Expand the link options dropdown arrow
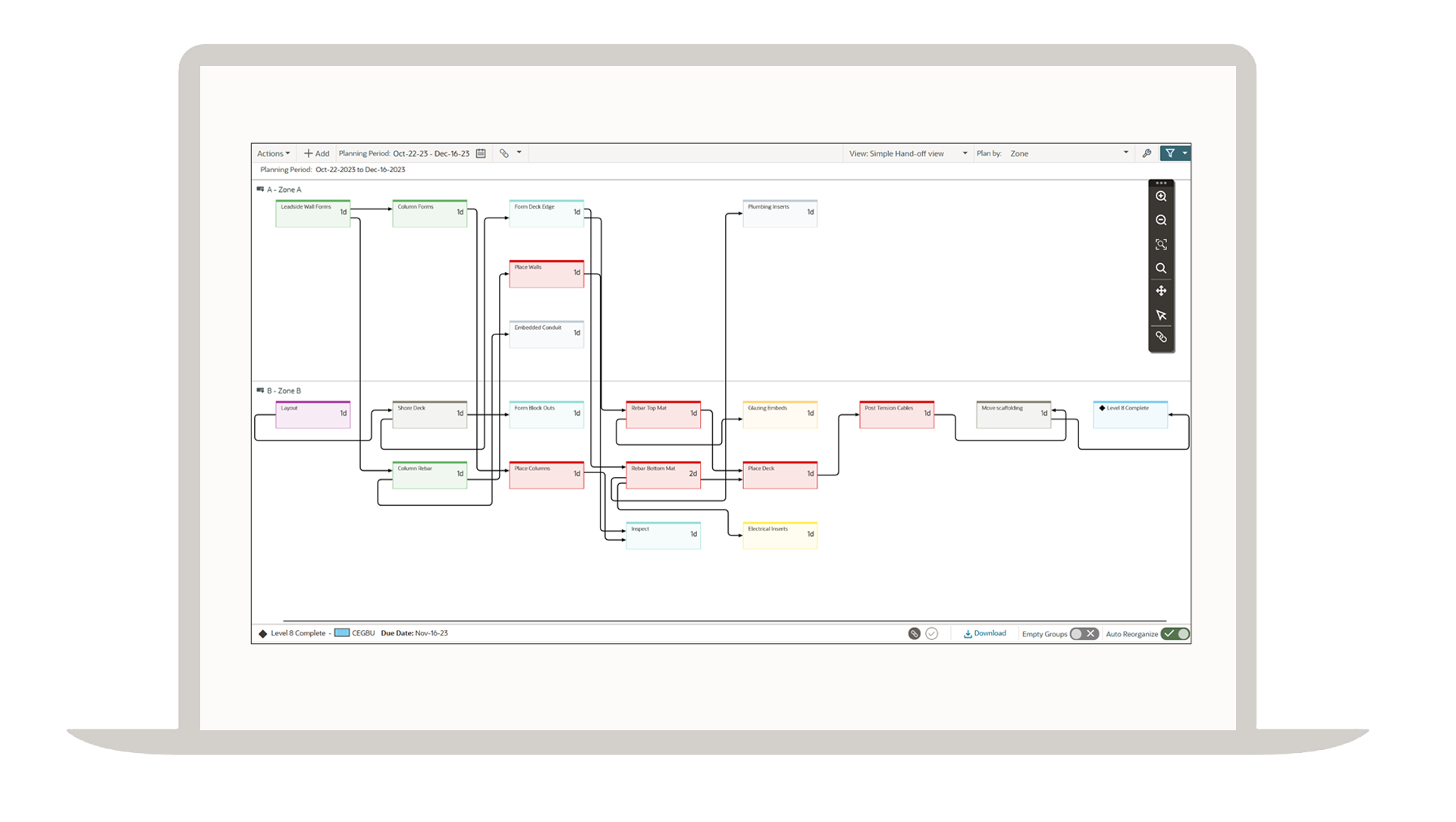The width and height of the screenshot is (1456, 822). pyautogui.click(x=519, y=152)
